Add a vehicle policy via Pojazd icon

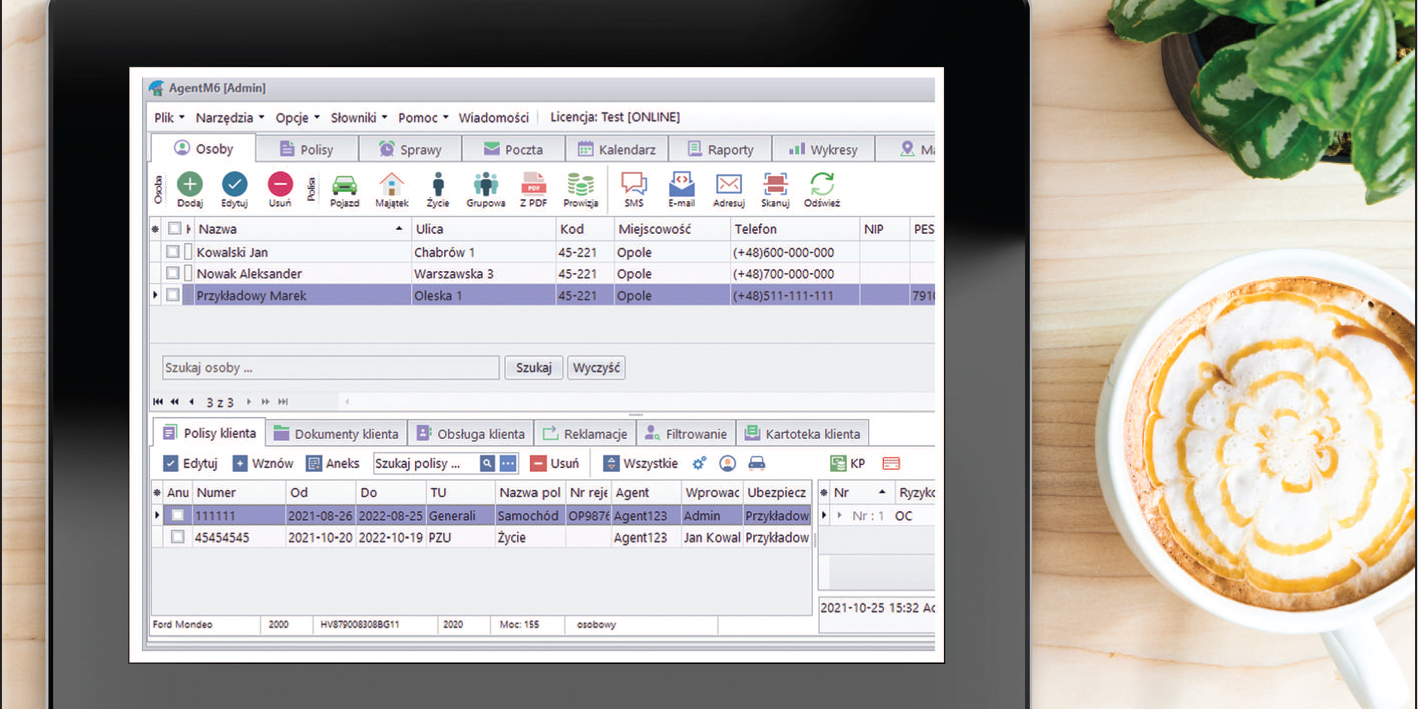click(344, 185)
